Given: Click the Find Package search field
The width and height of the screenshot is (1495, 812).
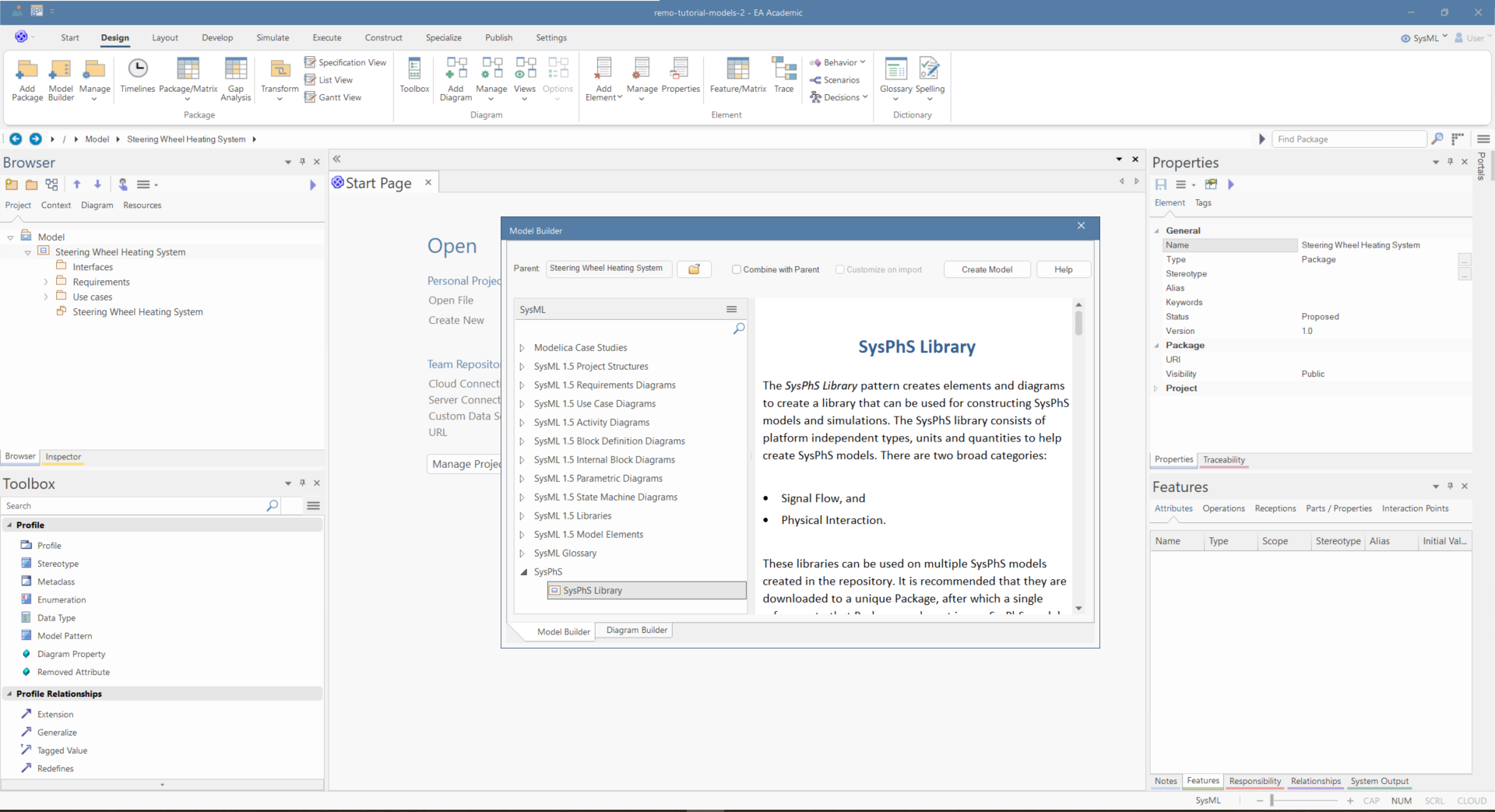Looking at the screenshot, I should [1349, 139].
